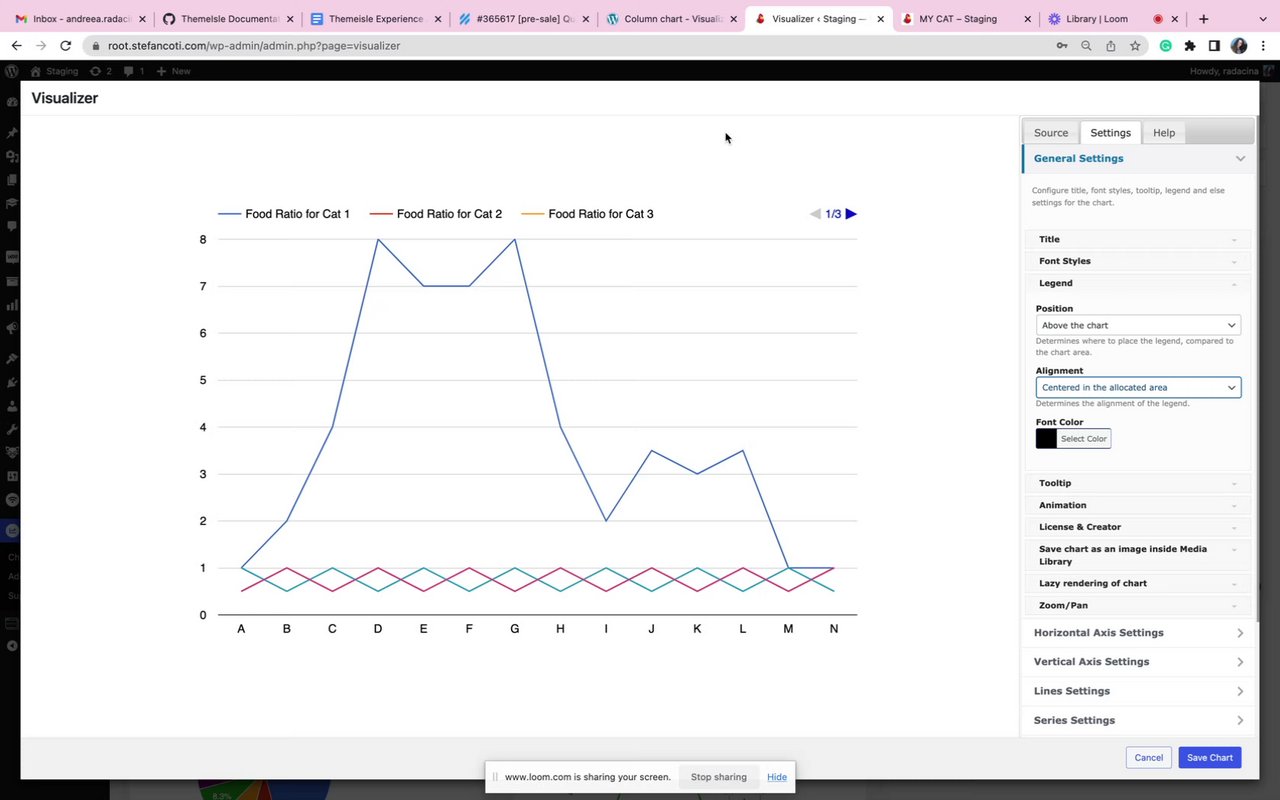Click the Cancel button
The image size is (1280, 800).
[1148, 757]
